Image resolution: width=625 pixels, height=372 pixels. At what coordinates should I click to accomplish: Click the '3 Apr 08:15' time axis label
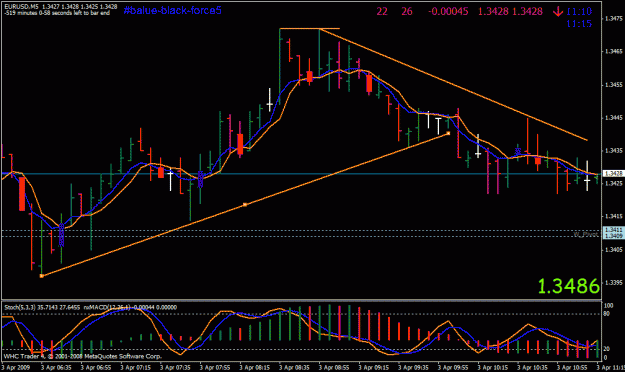[255, 367]
